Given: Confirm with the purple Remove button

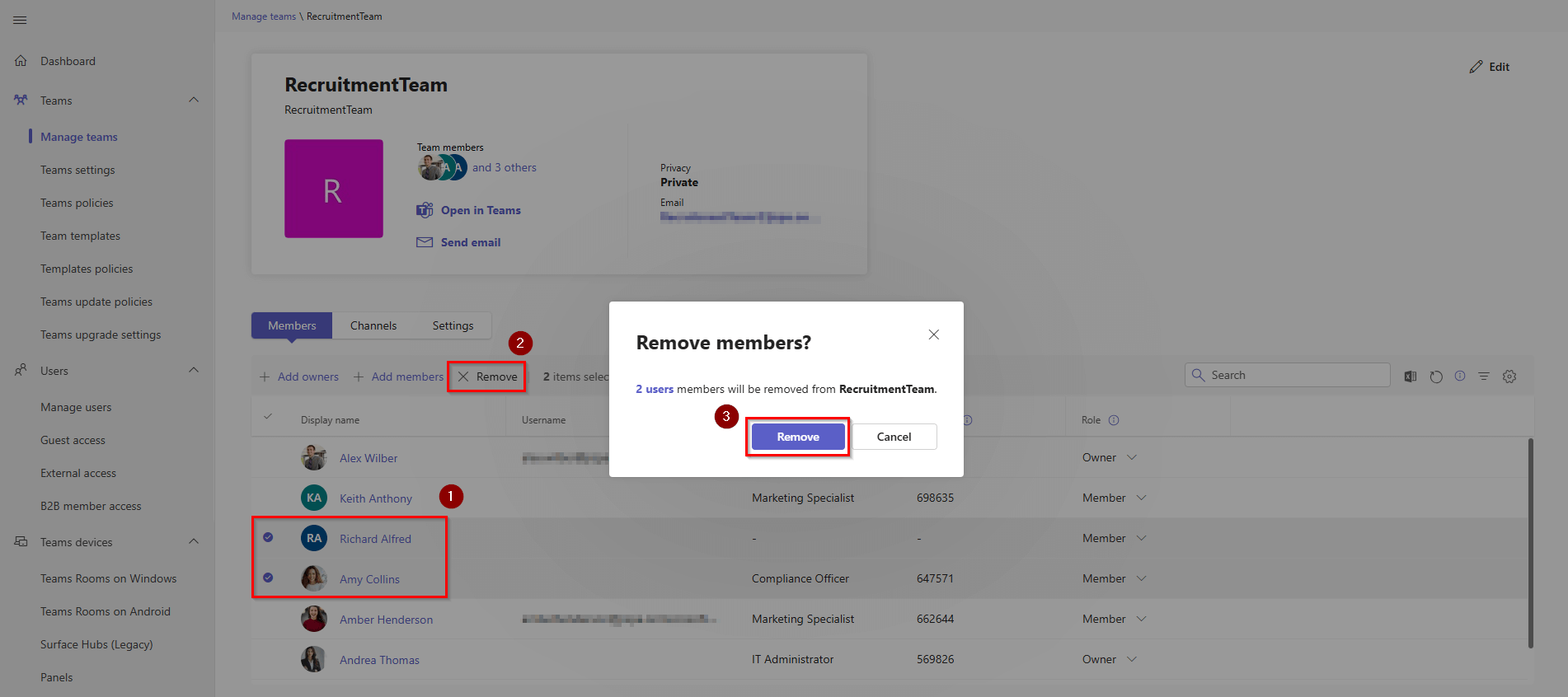Looking at the screenshot, I should pos(798,437).
